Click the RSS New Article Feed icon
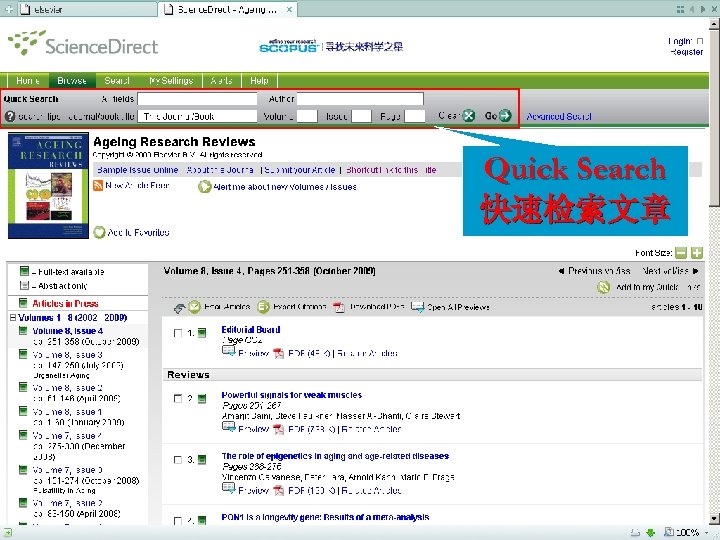Screen dimensions: 720x540 click(98, 186)
